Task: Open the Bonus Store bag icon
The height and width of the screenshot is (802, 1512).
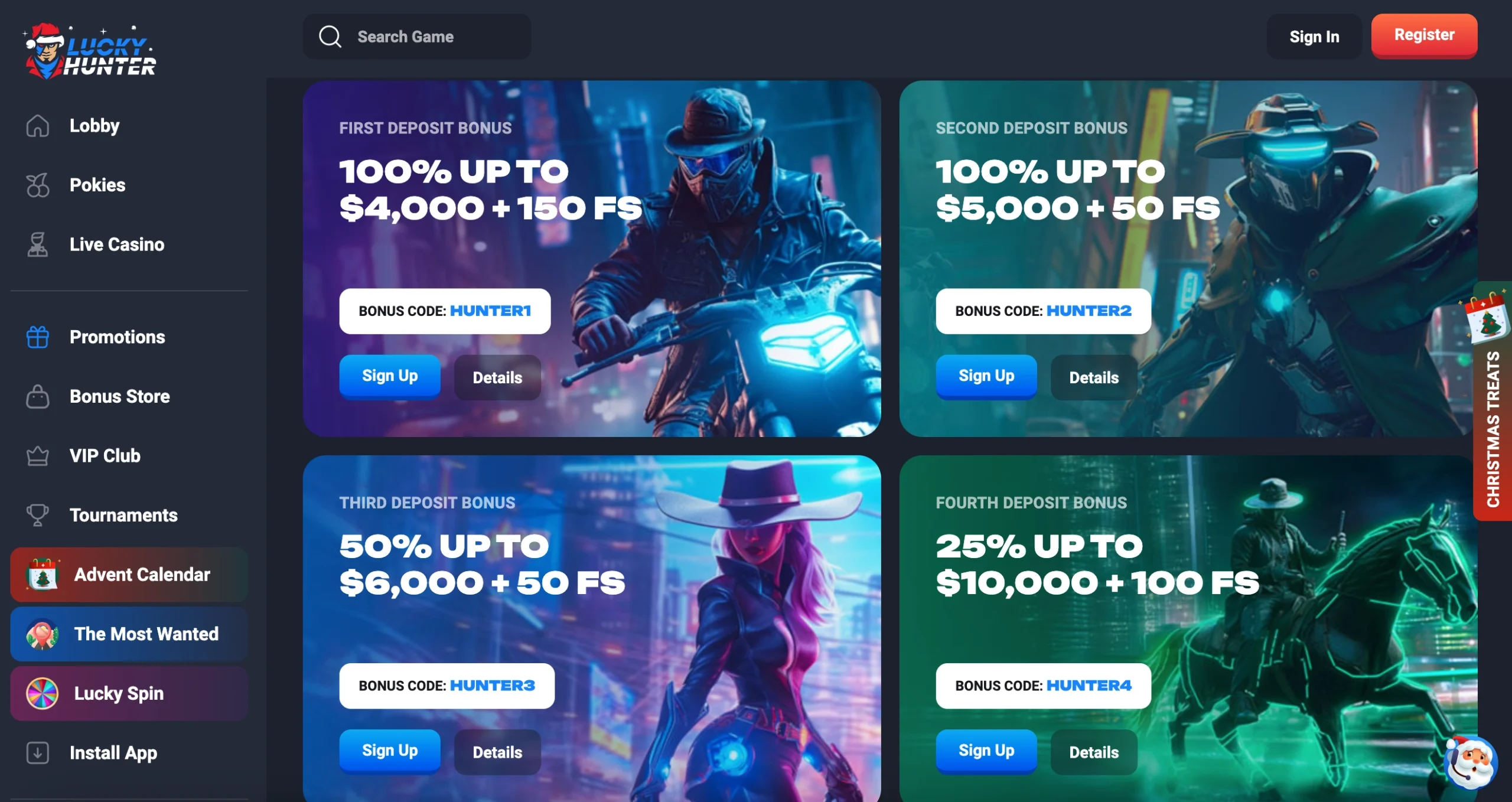Action: (x=37, y=396)
